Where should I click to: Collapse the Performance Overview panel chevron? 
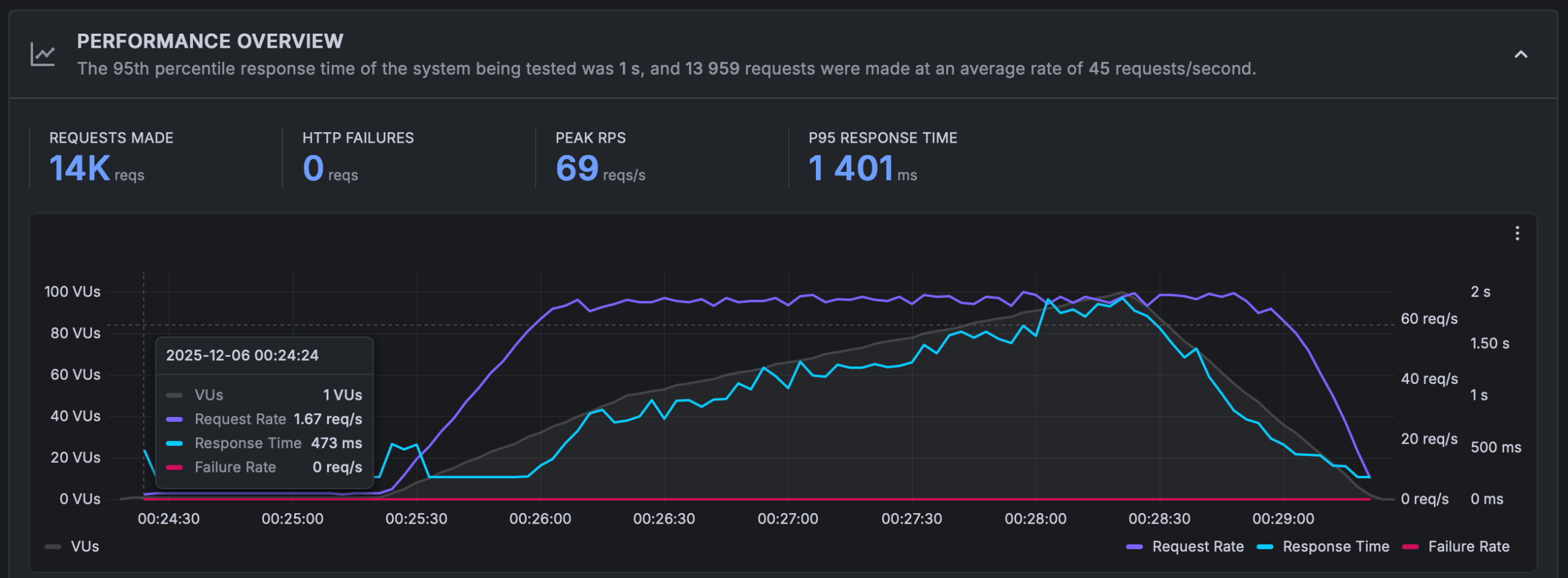(1520, 54)
